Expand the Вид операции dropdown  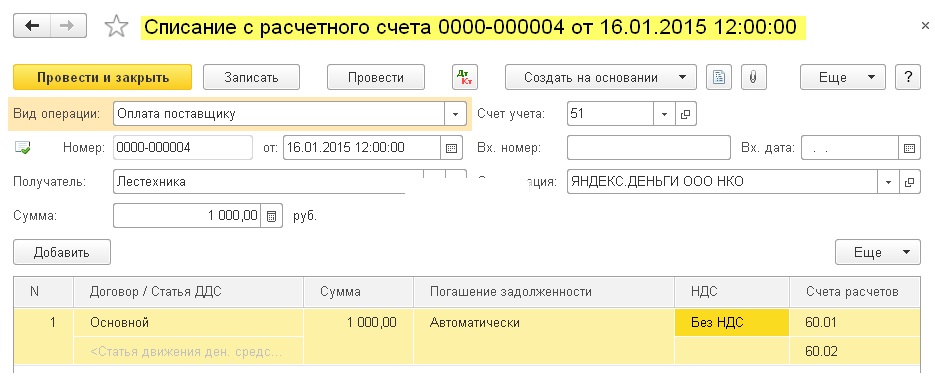(456, 113)
